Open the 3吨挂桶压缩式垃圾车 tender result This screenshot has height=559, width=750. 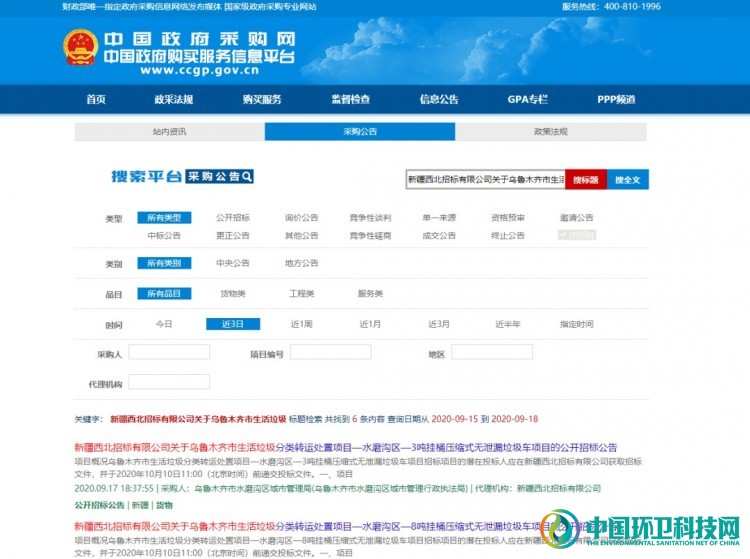coord(346,448)
